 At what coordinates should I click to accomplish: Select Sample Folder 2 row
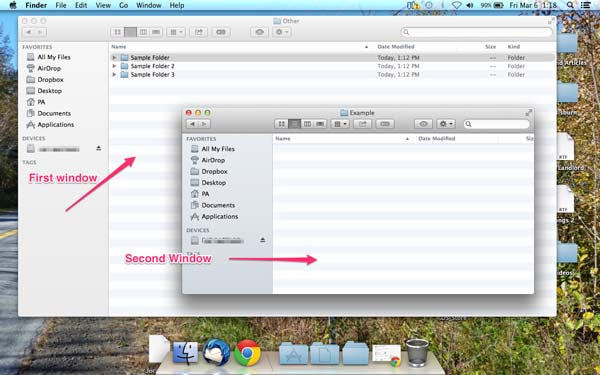(332, 66)
